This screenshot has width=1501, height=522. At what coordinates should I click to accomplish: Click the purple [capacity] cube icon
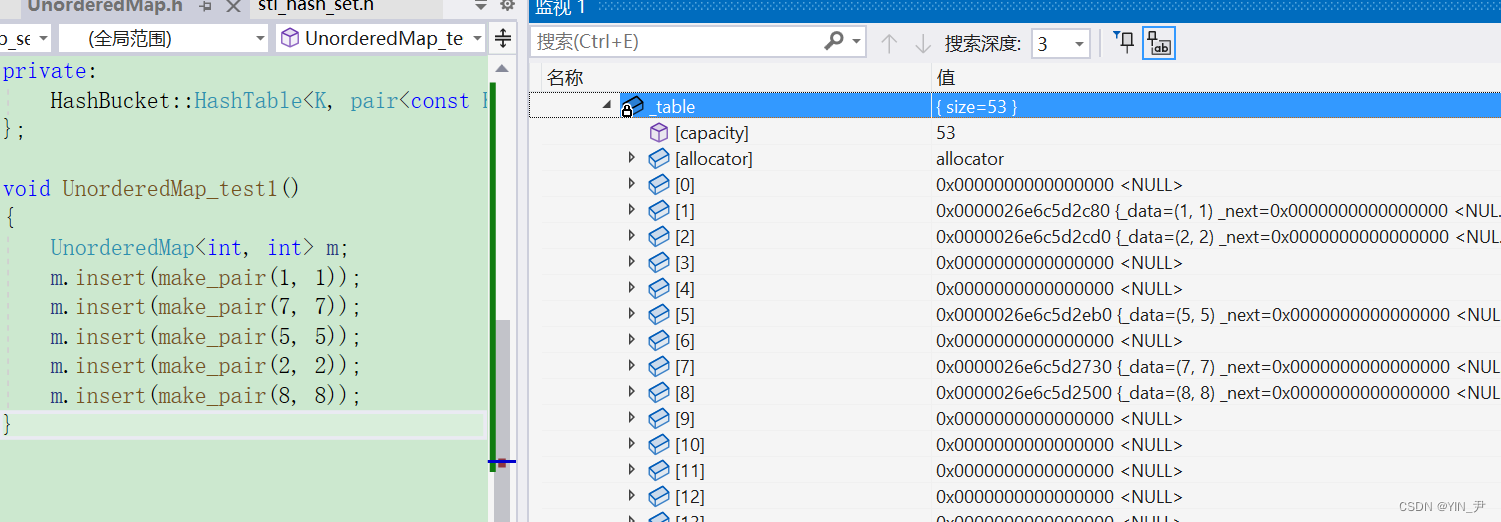[658, 132]
